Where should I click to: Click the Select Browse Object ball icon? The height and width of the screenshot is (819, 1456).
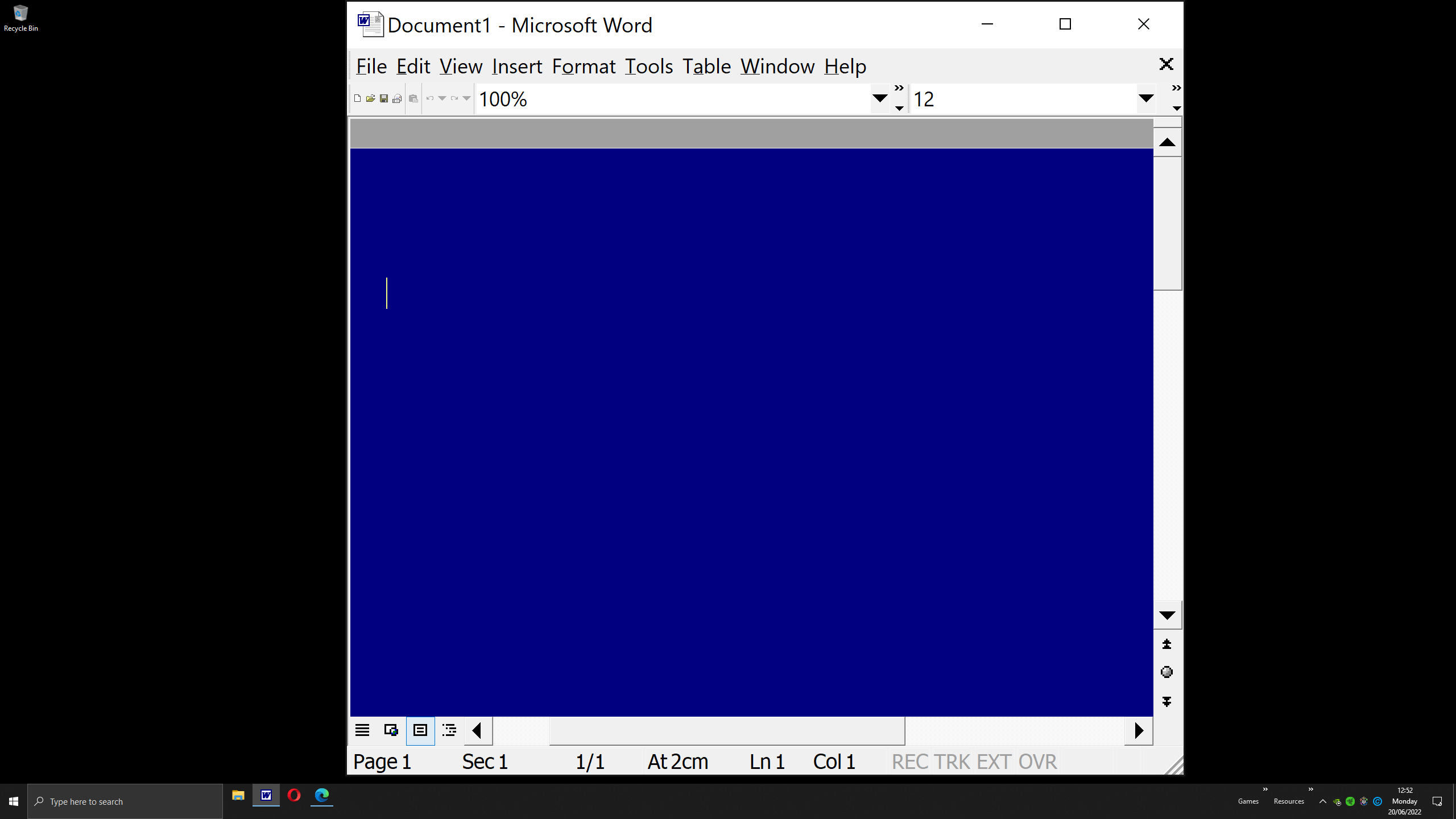pos(1167,672)
